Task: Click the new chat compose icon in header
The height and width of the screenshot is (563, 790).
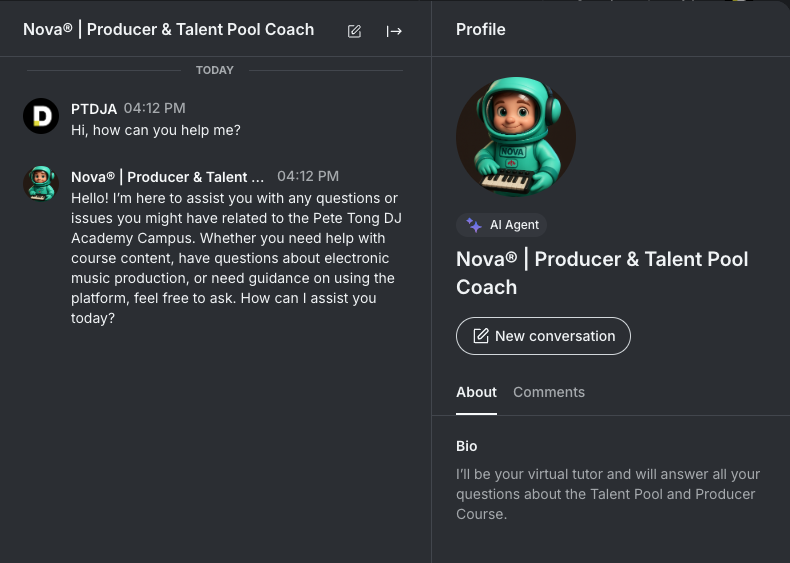Action: coord(354,31)
